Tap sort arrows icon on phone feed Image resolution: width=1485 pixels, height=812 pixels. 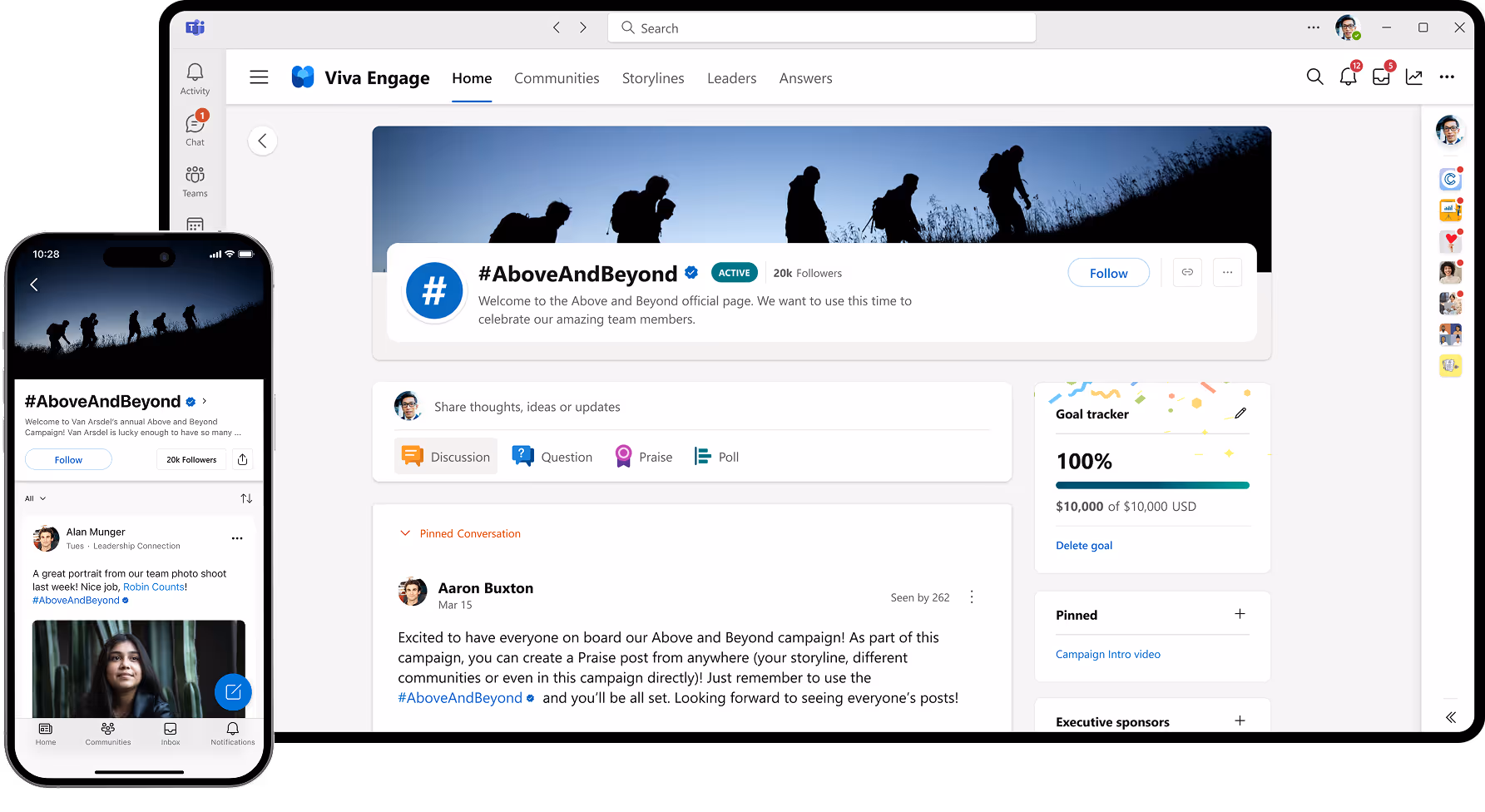point(246,498)
